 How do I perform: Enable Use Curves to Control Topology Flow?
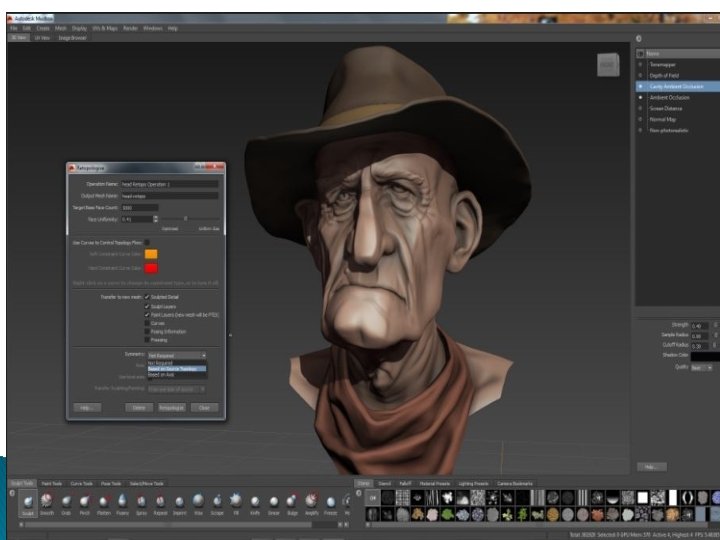(x=149, y=241)
